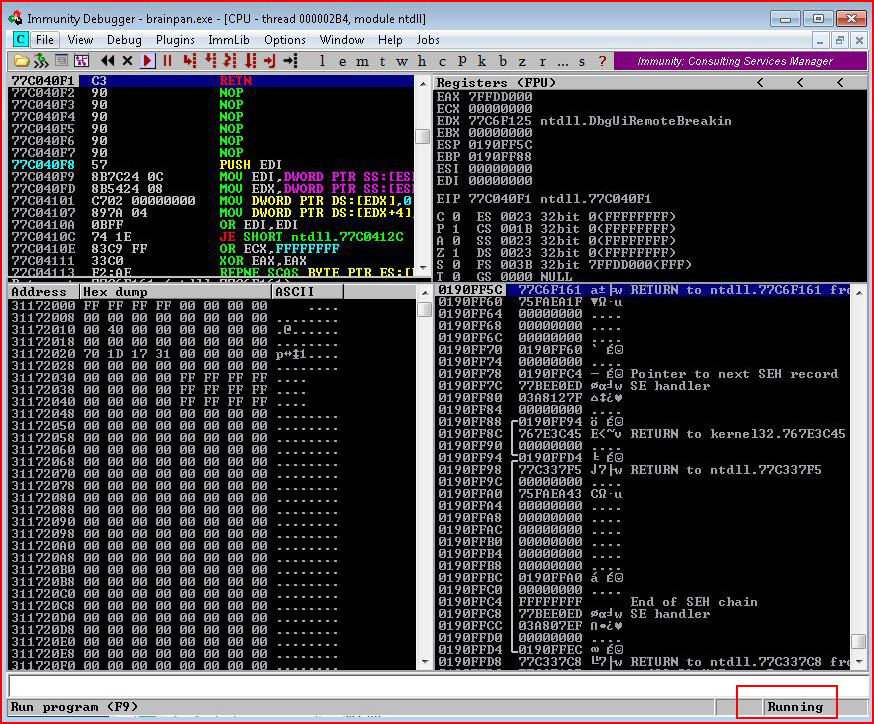Open the View menu
874x724 pixels.
(80, 40)
